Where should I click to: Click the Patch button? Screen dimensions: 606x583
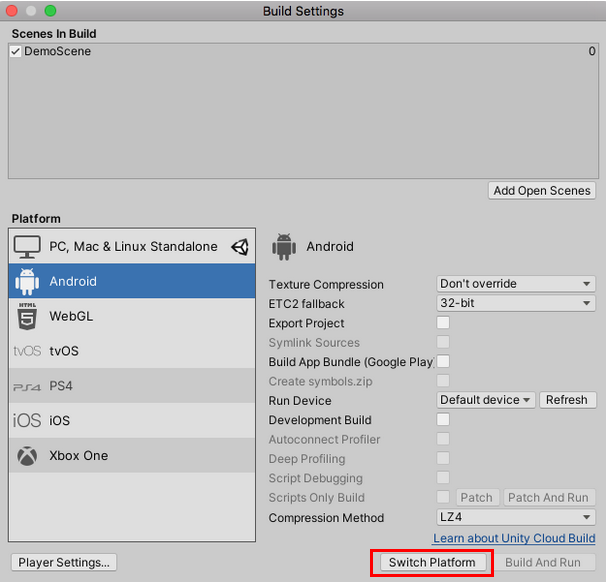[478, 498]
